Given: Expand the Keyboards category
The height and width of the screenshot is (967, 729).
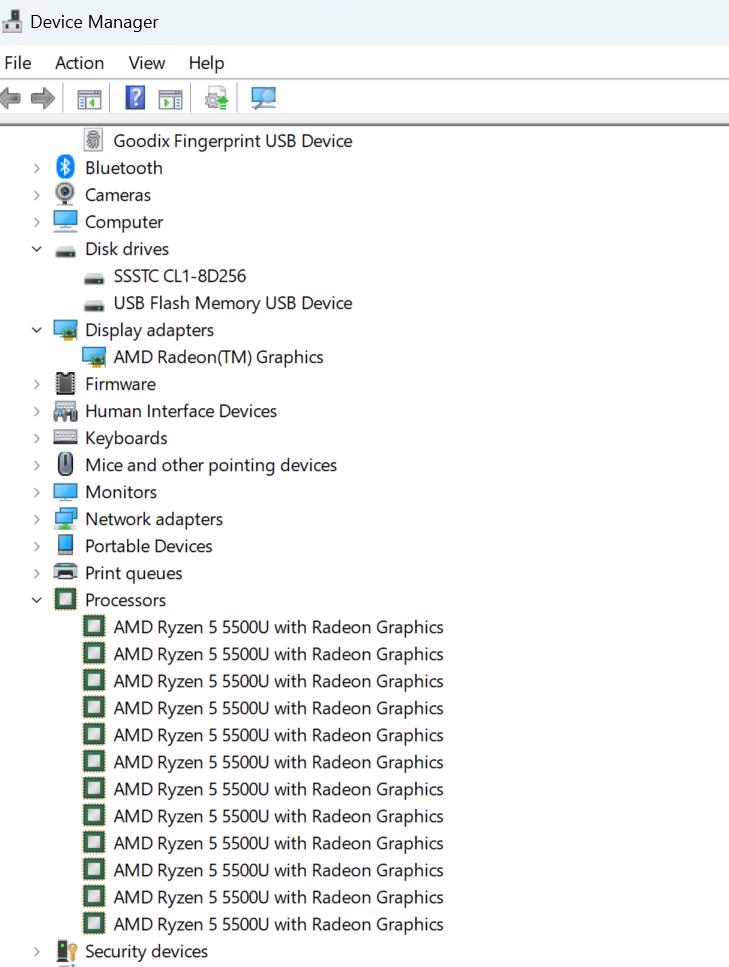Looking at the screenshot, I should pyautogui.click(x=37, y=438).
